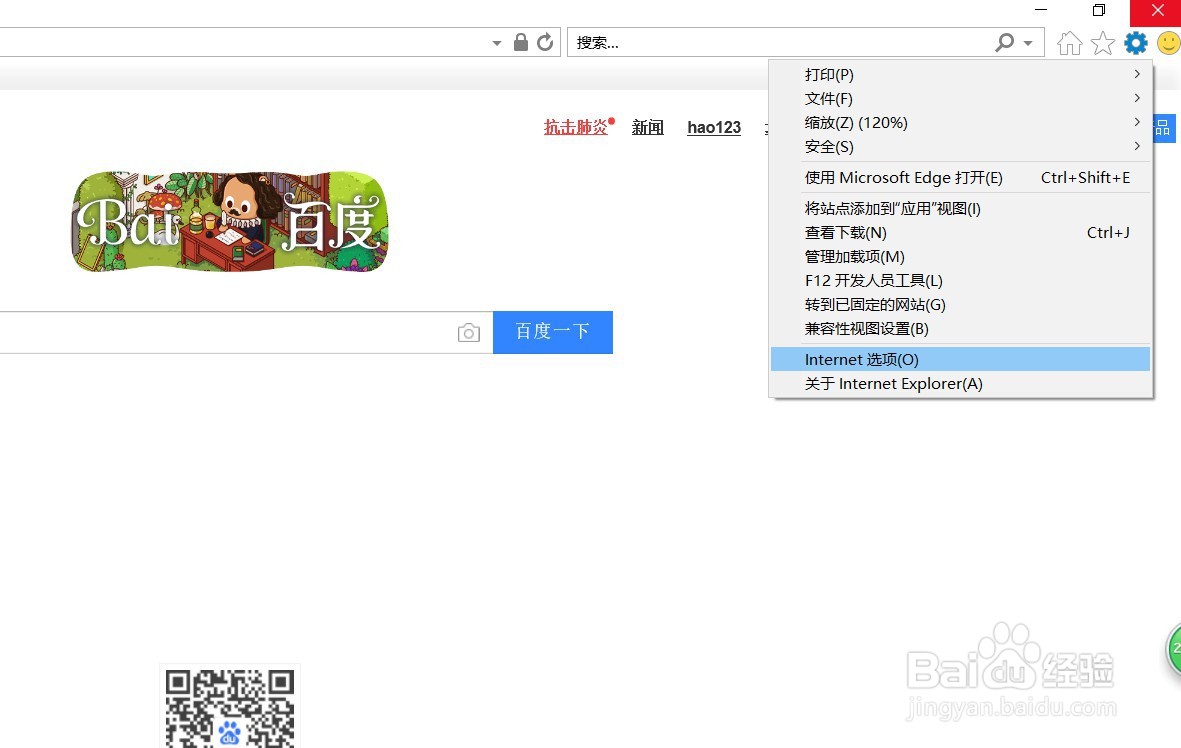
Task: Select 文件(F) menu item
Action: (960, 99)
